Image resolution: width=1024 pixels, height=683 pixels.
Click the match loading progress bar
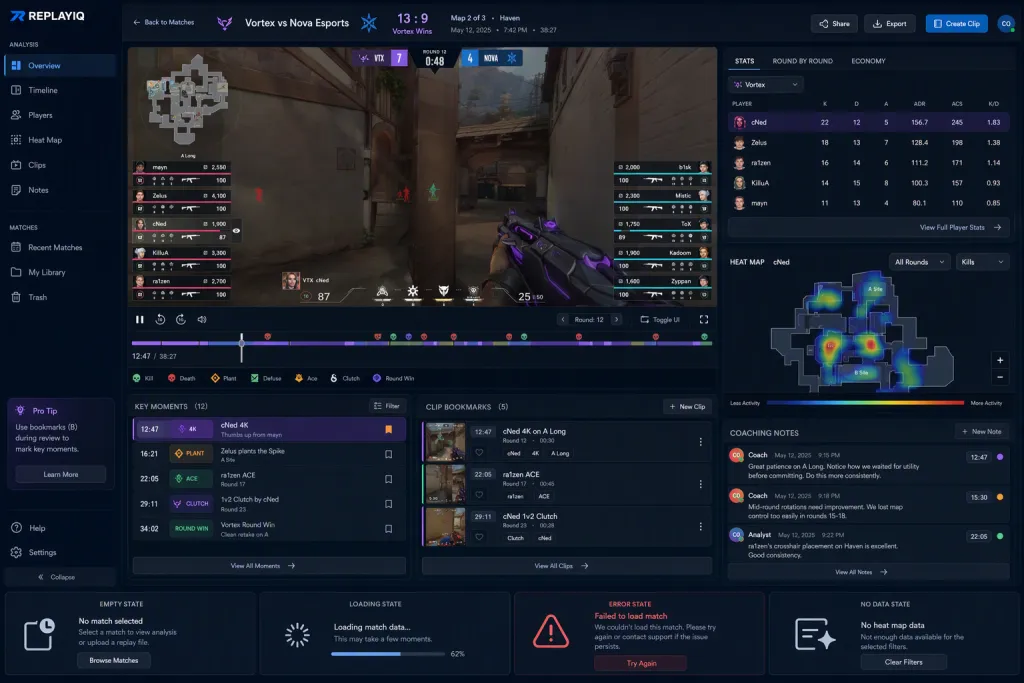(388, 654)
